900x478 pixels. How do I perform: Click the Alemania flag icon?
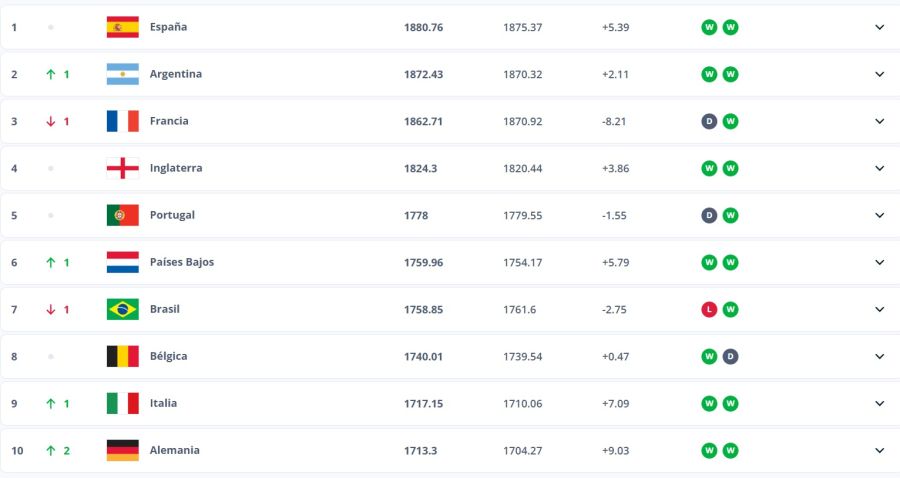coord(122,450)
